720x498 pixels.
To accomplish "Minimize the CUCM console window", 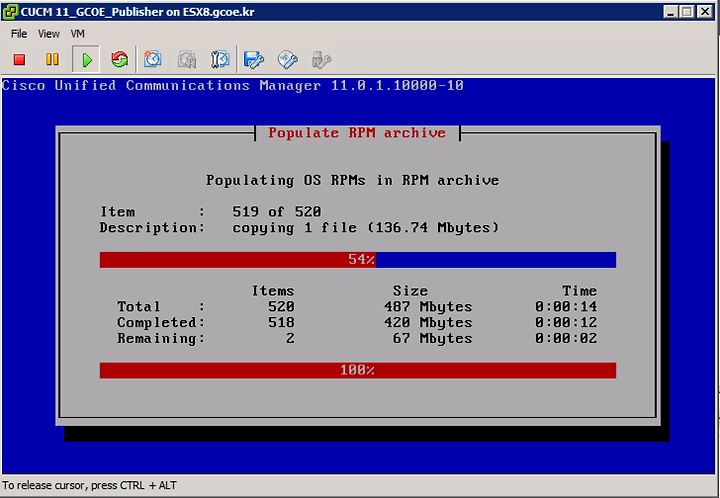I will tap(671, 11).
